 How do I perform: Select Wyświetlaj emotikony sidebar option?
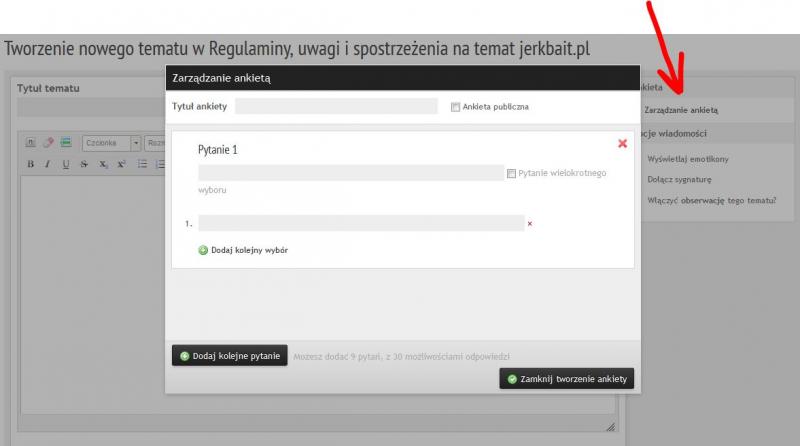pyautogui.click(x=688, y=159)
